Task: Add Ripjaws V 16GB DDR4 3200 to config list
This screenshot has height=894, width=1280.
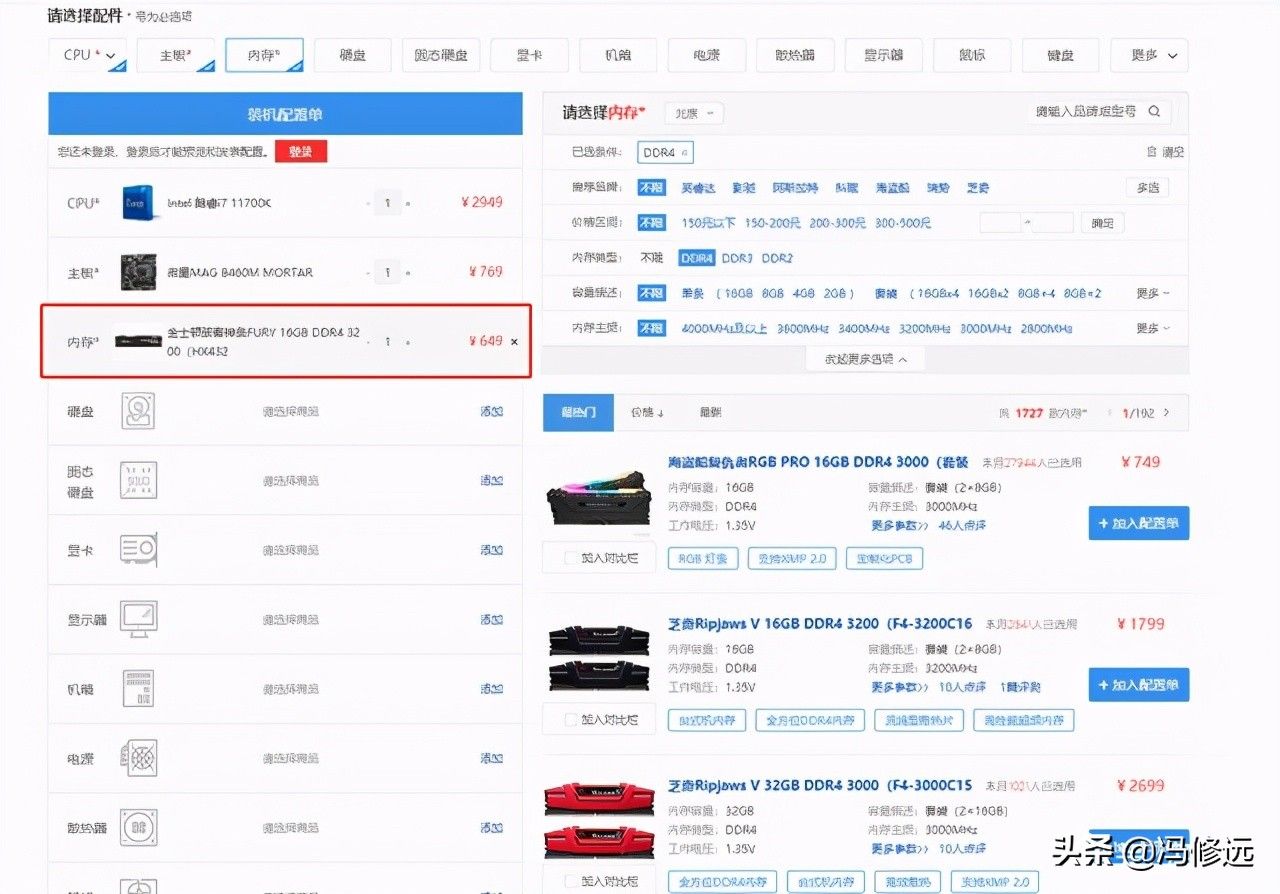Action: (x=1138, y=685)
